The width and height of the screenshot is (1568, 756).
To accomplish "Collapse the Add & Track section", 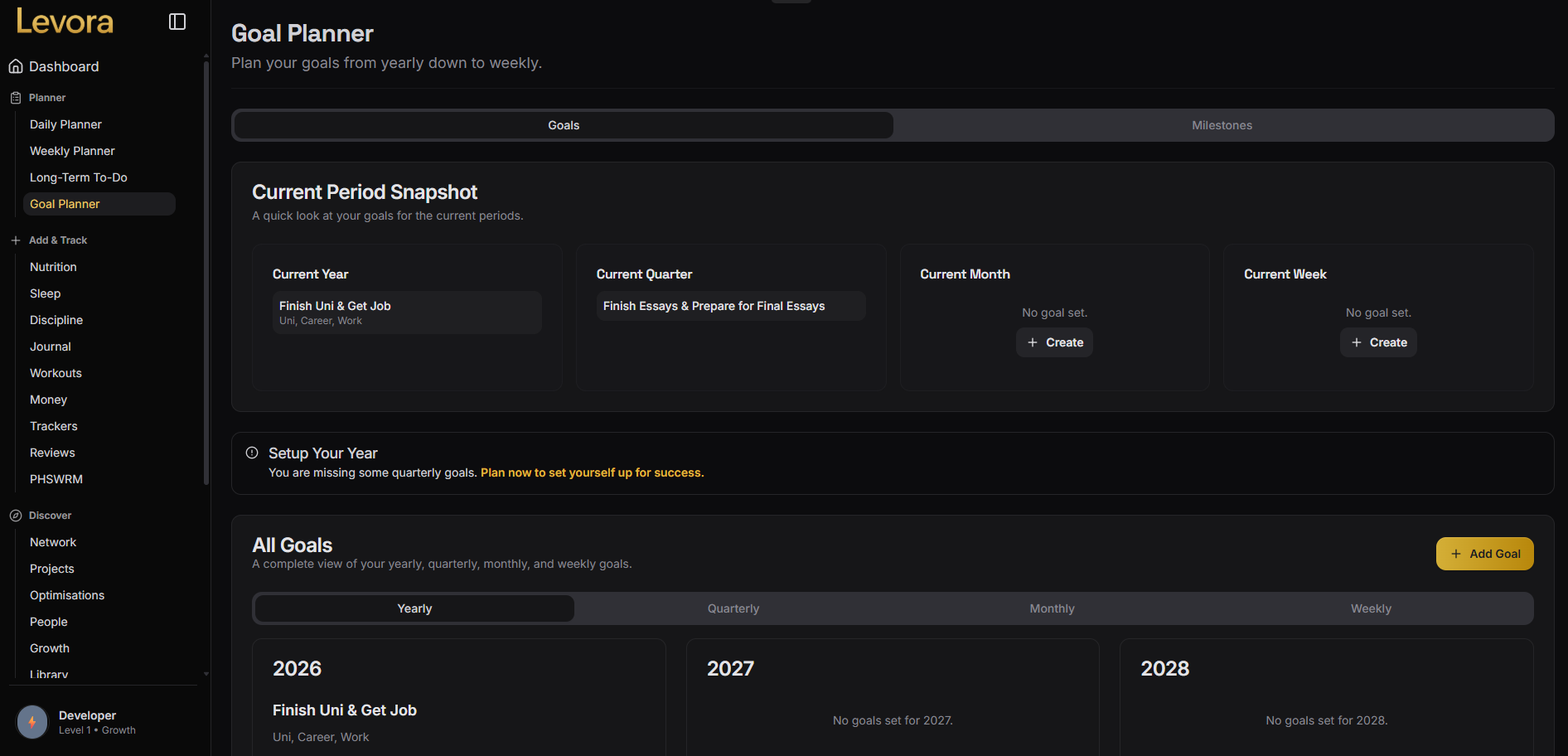I will click(x=57, y=240).
